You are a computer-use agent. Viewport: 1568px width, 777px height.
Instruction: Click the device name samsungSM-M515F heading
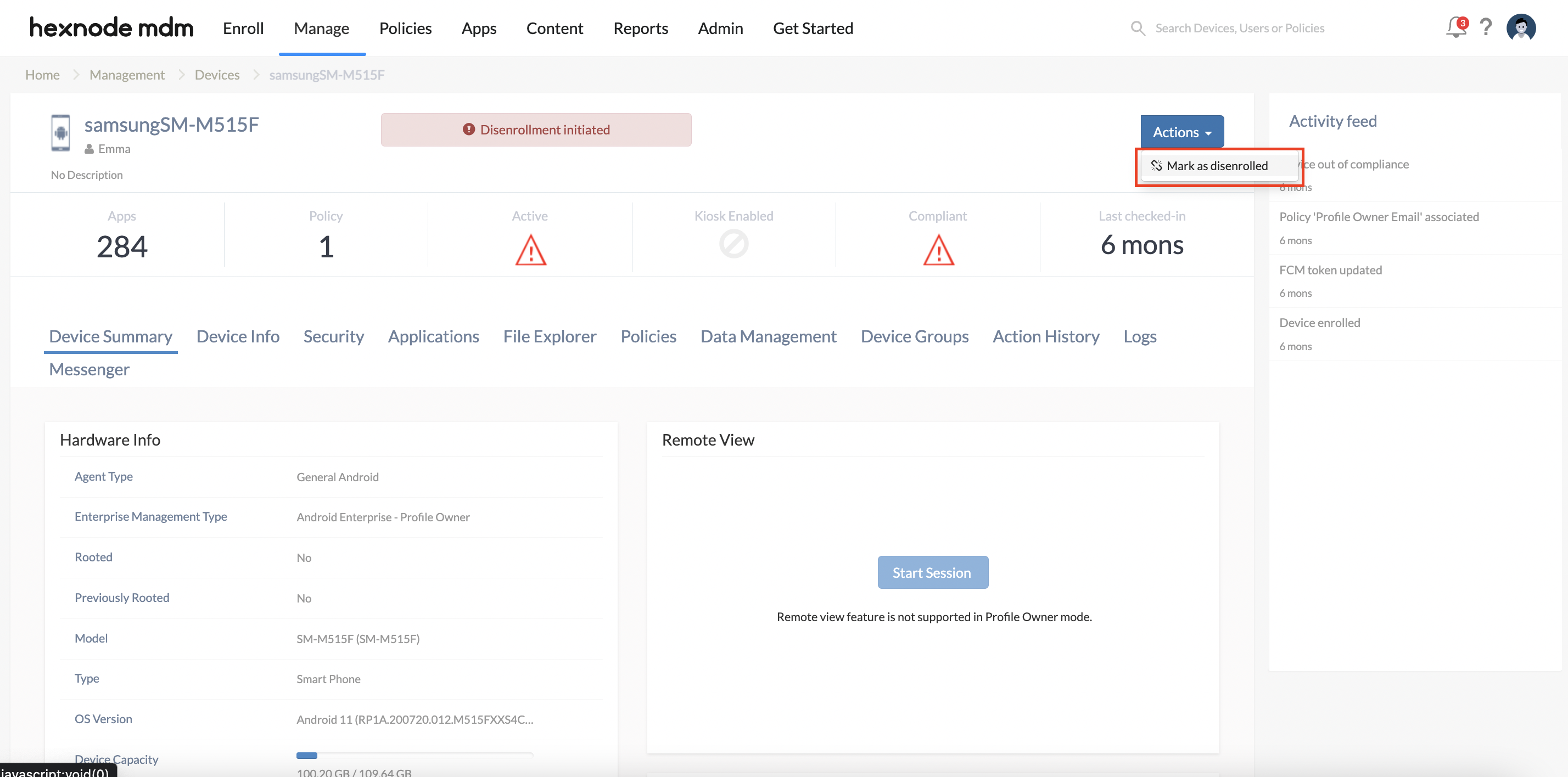click(171, 124)
